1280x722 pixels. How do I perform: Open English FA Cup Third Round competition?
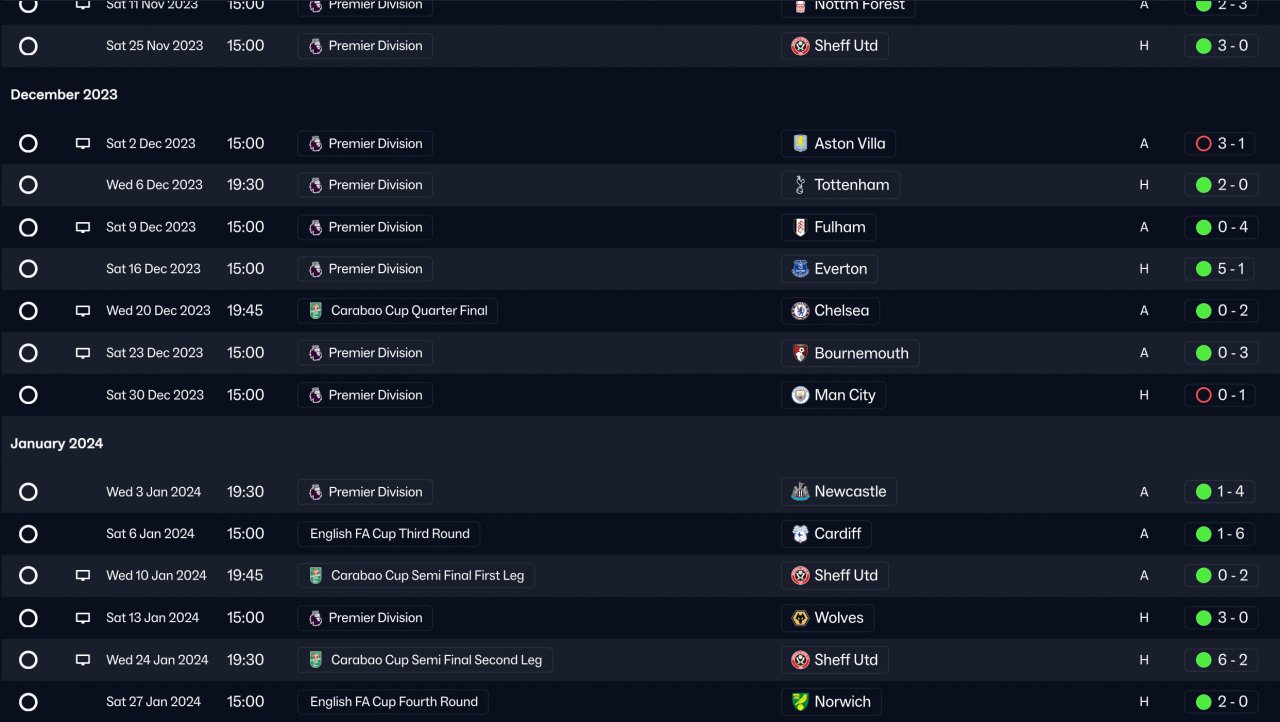click(389, 534)
